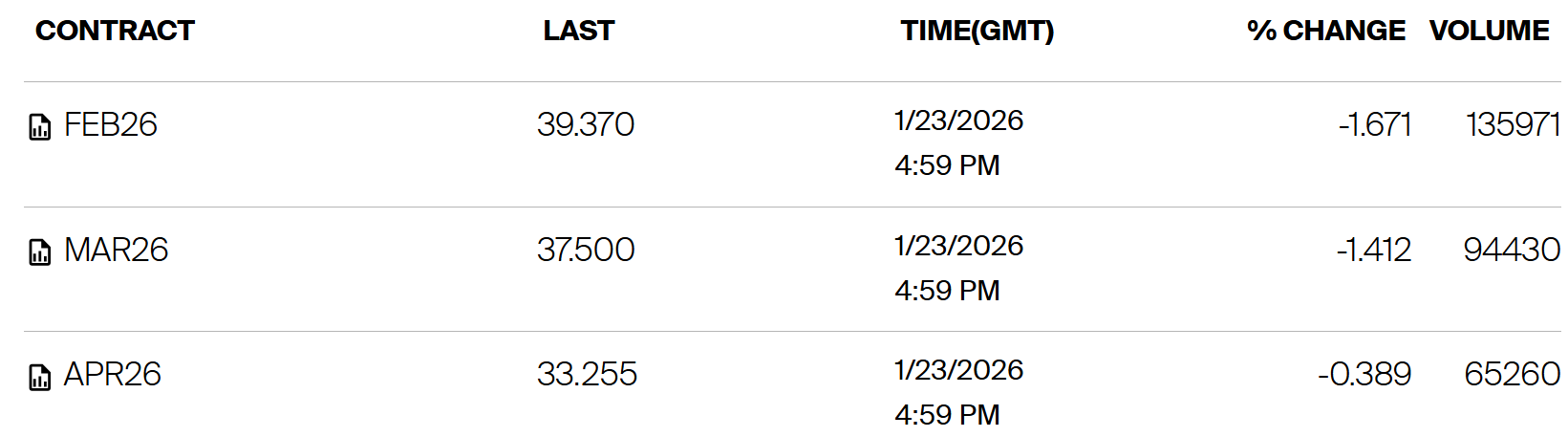Open the FEB26 contract link
Screen dimensions: 1568x437
click(x=110, y=125)
